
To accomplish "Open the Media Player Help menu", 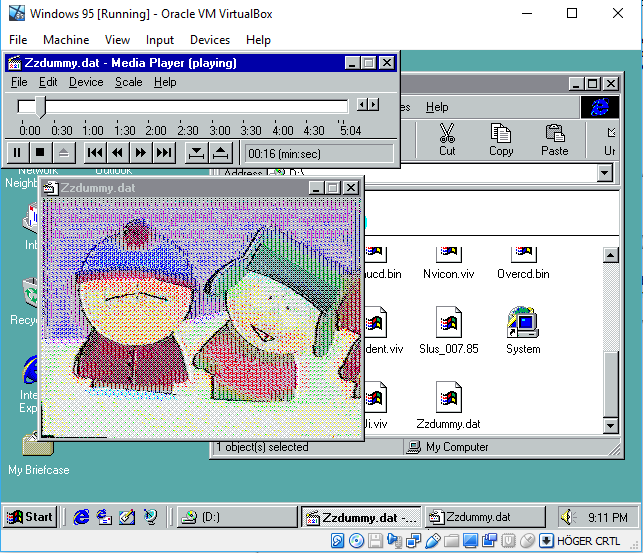I will click(165, 82).
